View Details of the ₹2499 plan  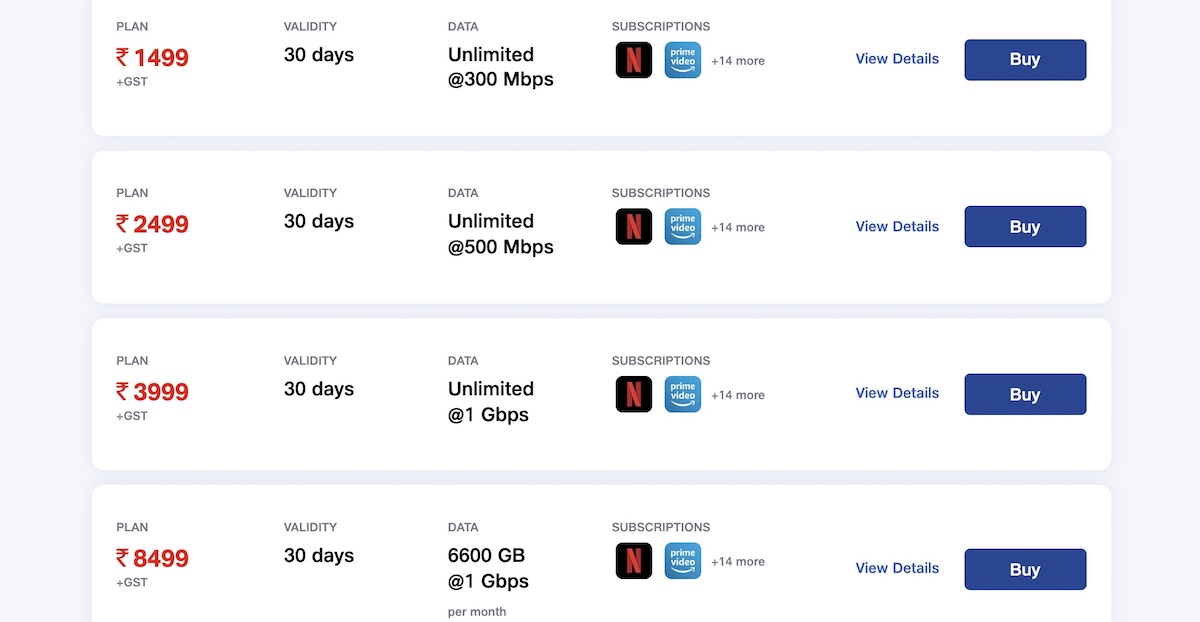coord(897,227)
